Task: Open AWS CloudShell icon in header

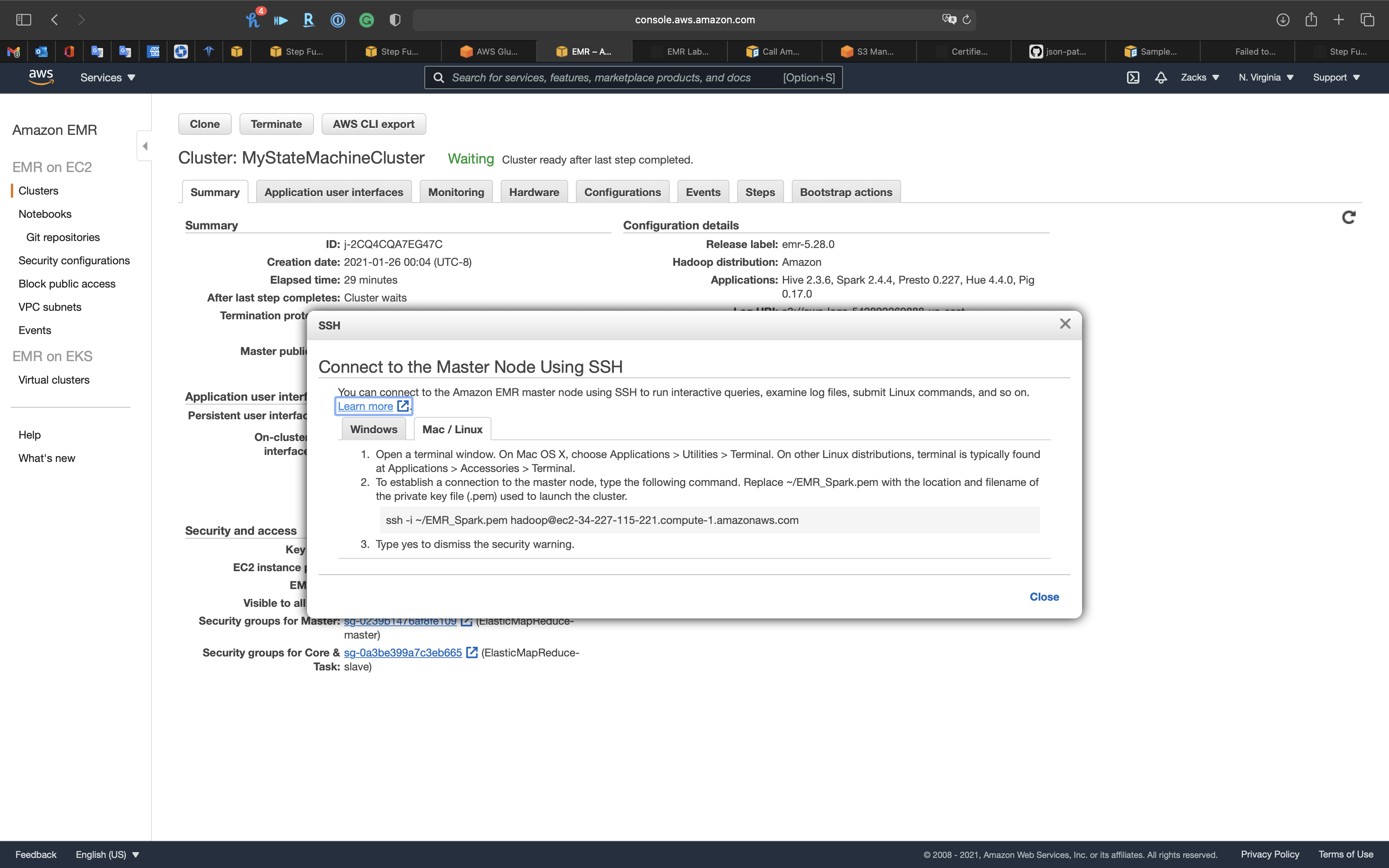Action: (x=1132, y=77)
